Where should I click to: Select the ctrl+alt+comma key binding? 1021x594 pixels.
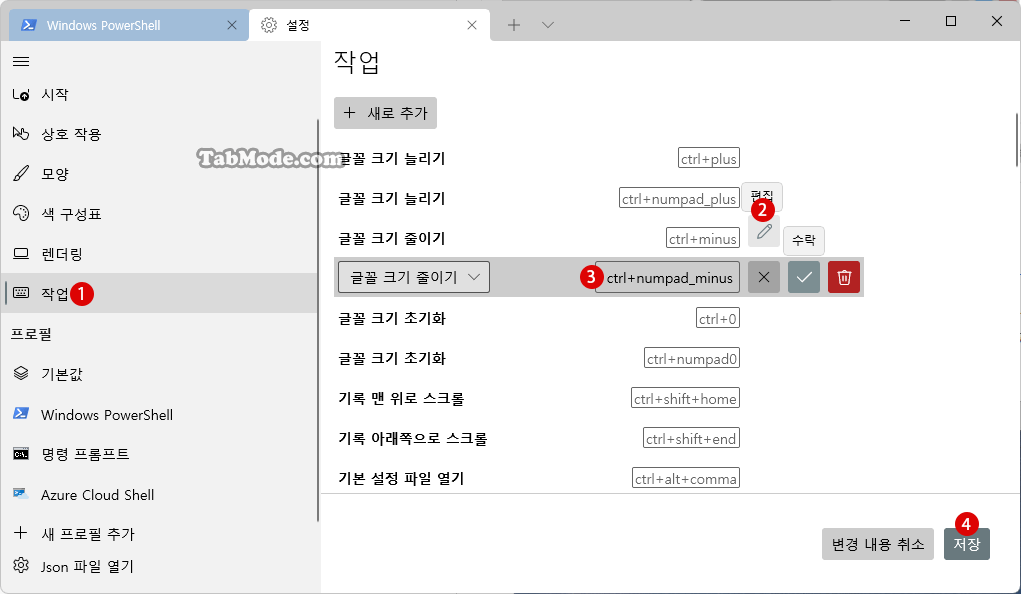[686, 479]
